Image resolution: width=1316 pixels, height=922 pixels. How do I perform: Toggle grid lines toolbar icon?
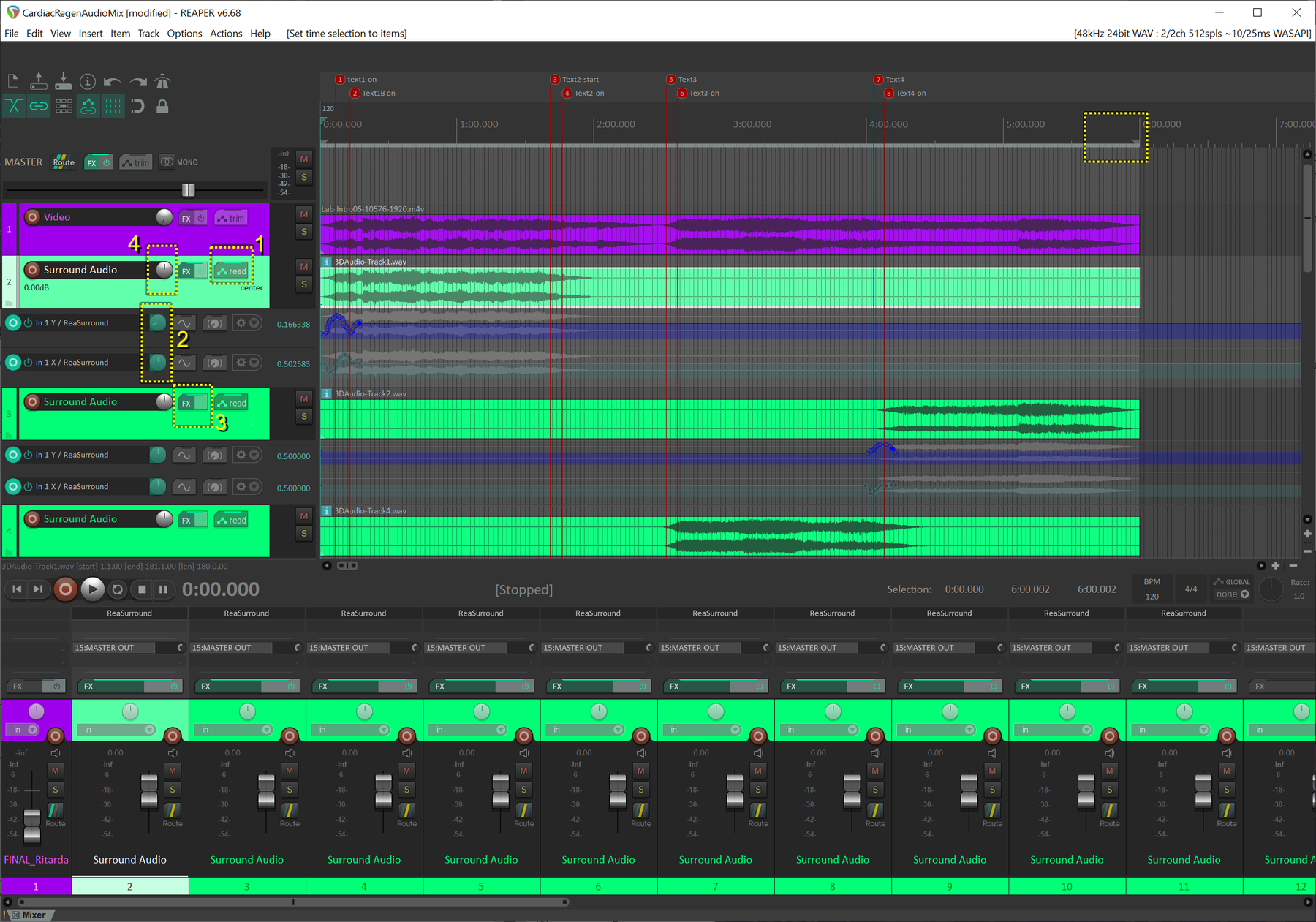pyautogui.click(x=113, y=106)
